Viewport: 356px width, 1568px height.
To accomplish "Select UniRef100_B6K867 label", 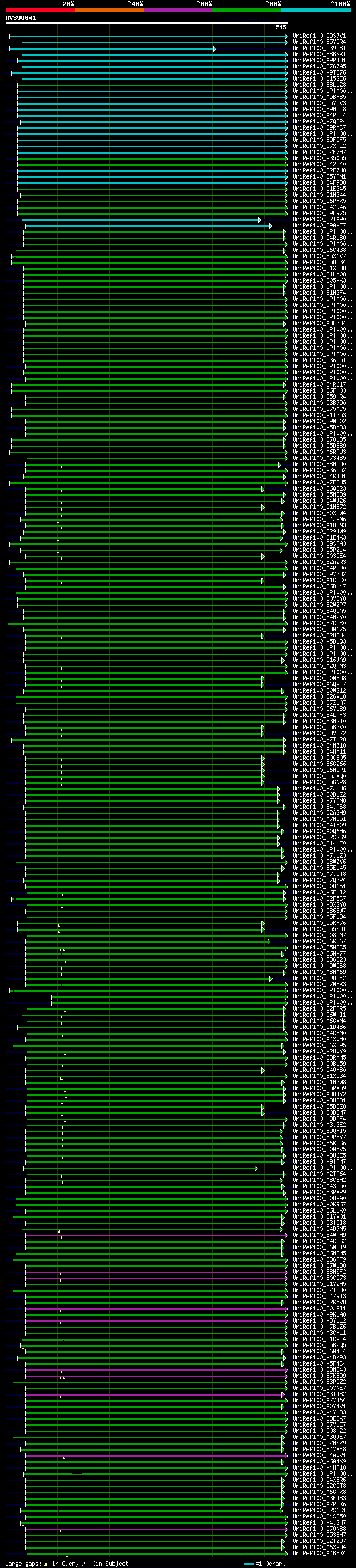I will click(319, 941).
